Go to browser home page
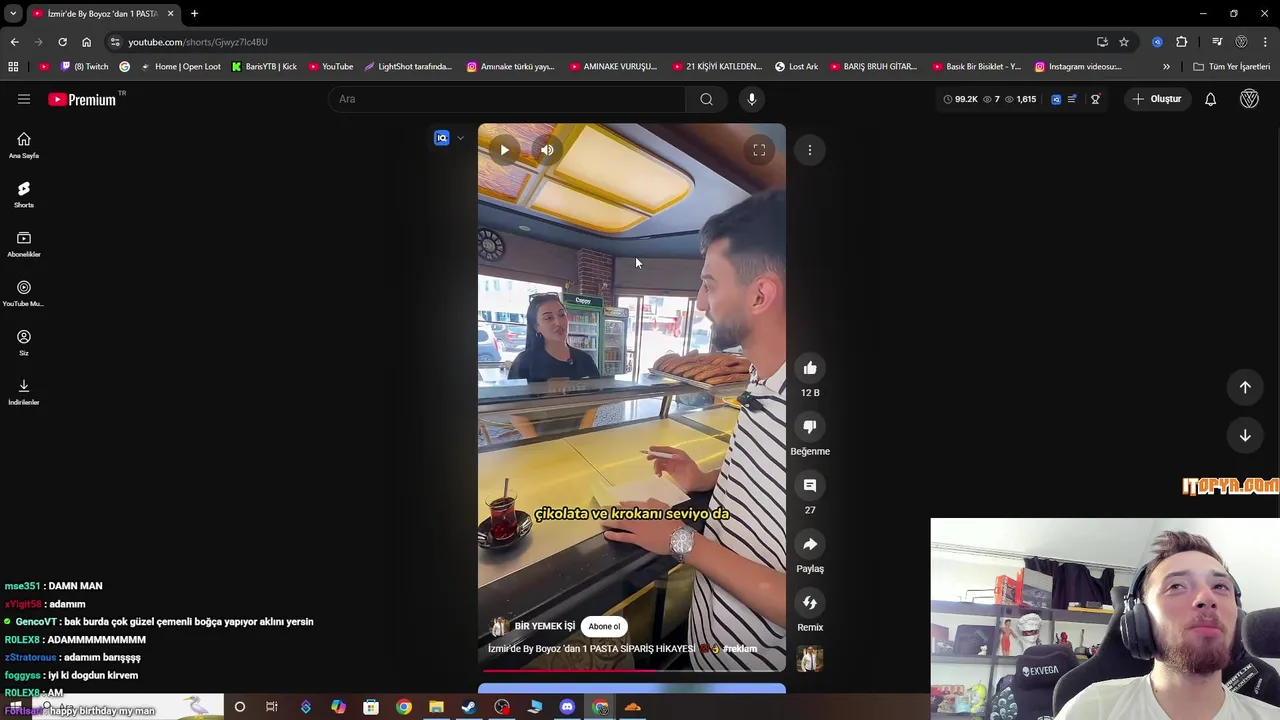 86,42
